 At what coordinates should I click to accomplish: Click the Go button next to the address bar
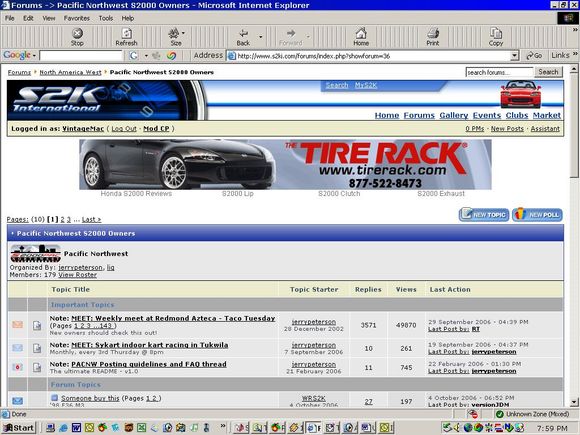534,56
